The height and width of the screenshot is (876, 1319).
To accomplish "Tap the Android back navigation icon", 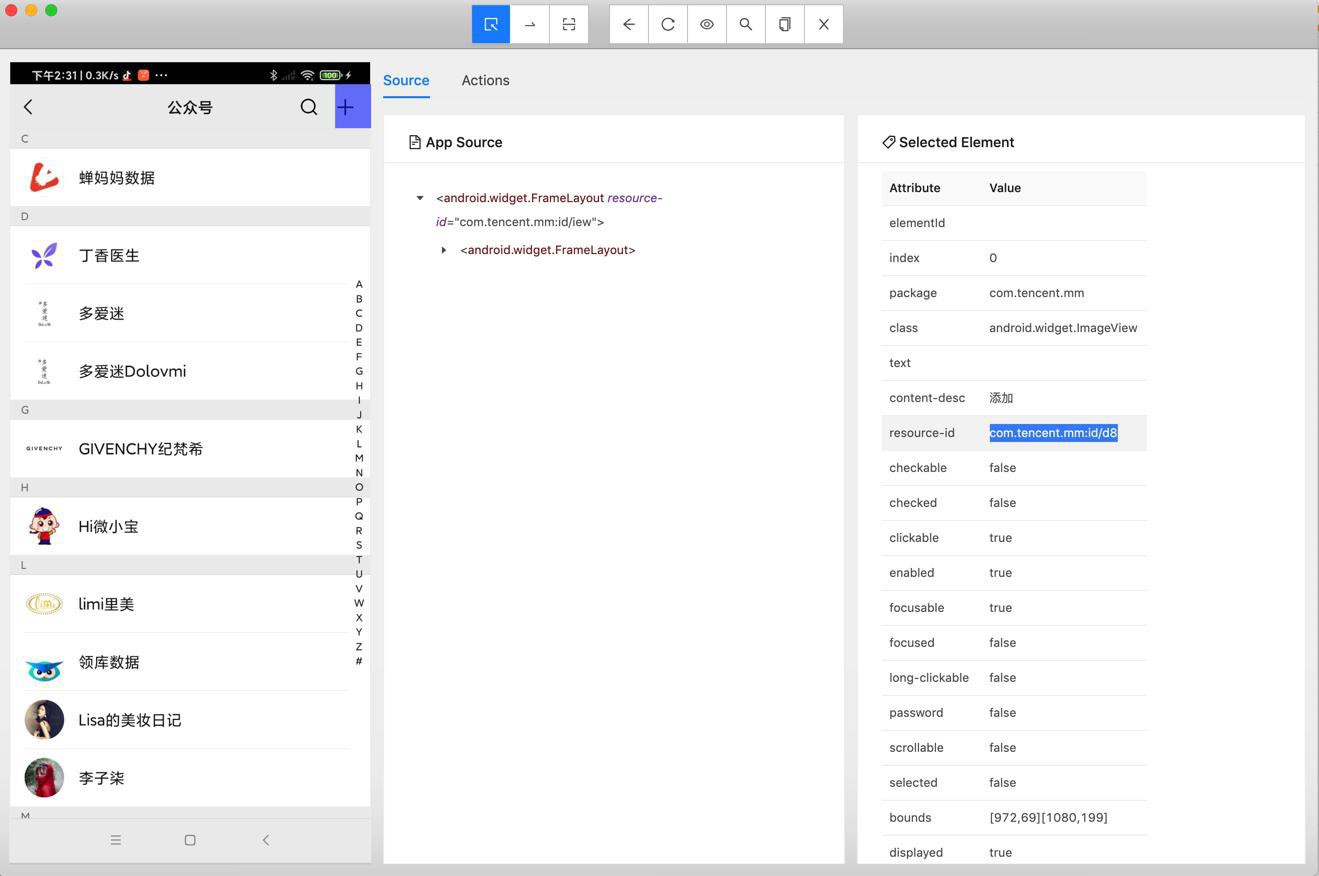I will [266, 840].
